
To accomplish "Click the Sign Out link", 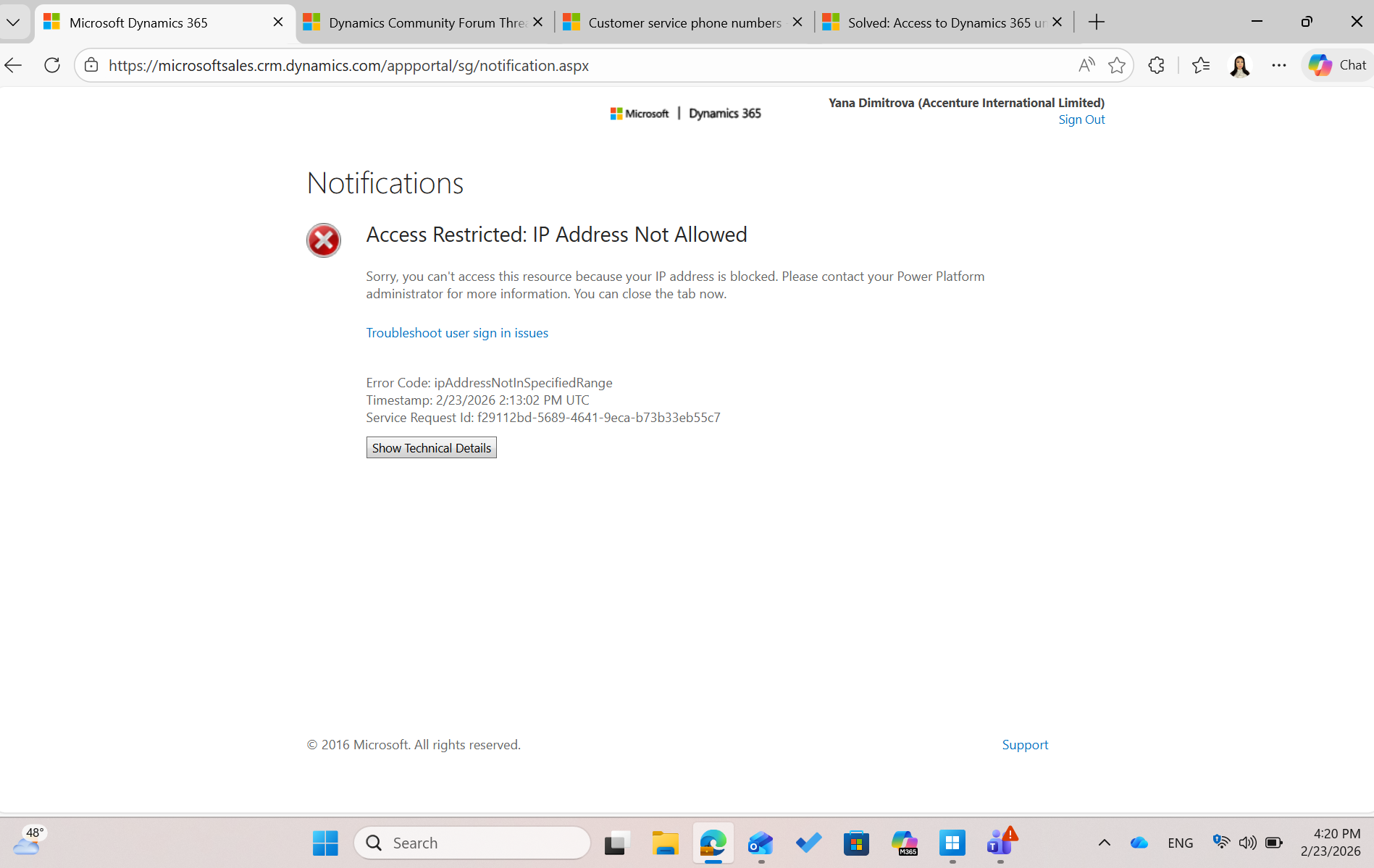I will pyautogui.click(x=1081, y=119).
